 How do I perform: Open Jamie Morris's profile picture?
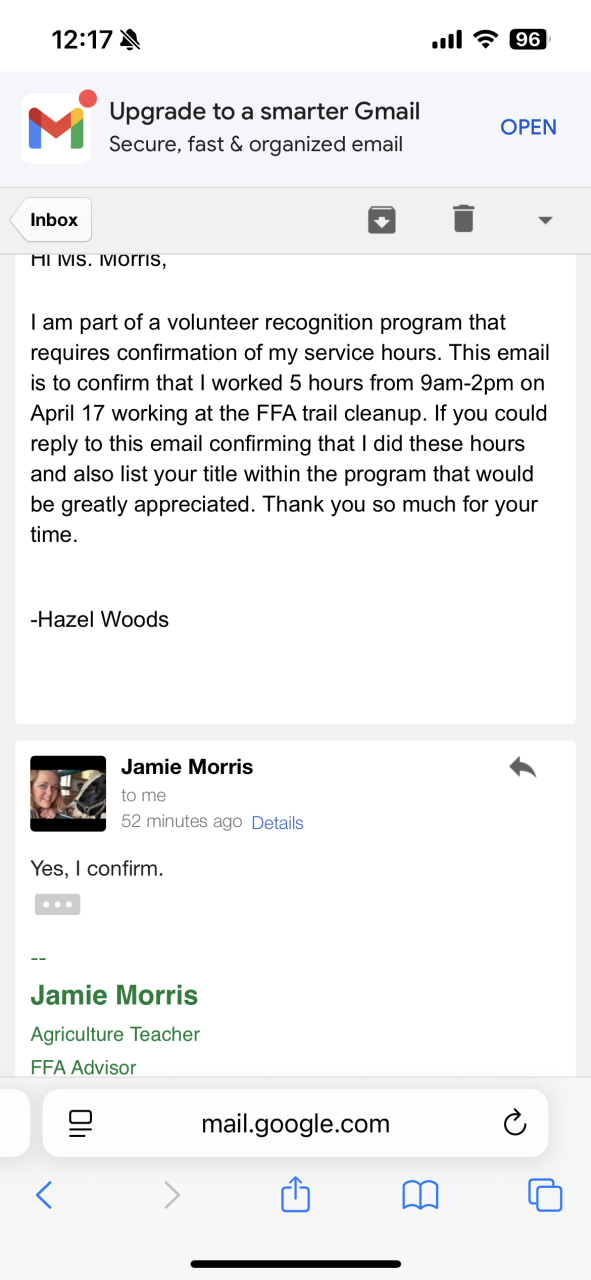(x=68, y=794)
